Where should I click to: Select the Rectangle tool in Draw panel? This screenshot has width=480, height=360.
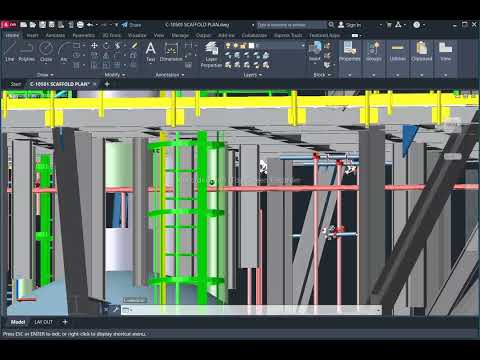pos(77,45)
